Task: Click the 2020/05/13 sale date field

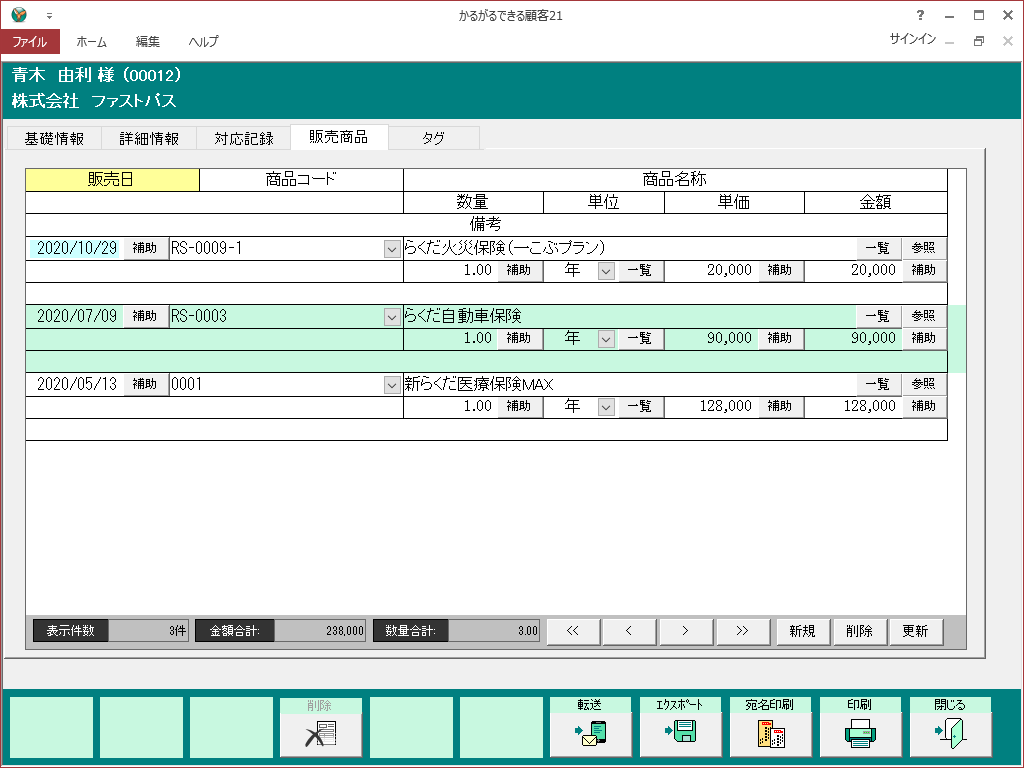Action: [x=76, y=385]
